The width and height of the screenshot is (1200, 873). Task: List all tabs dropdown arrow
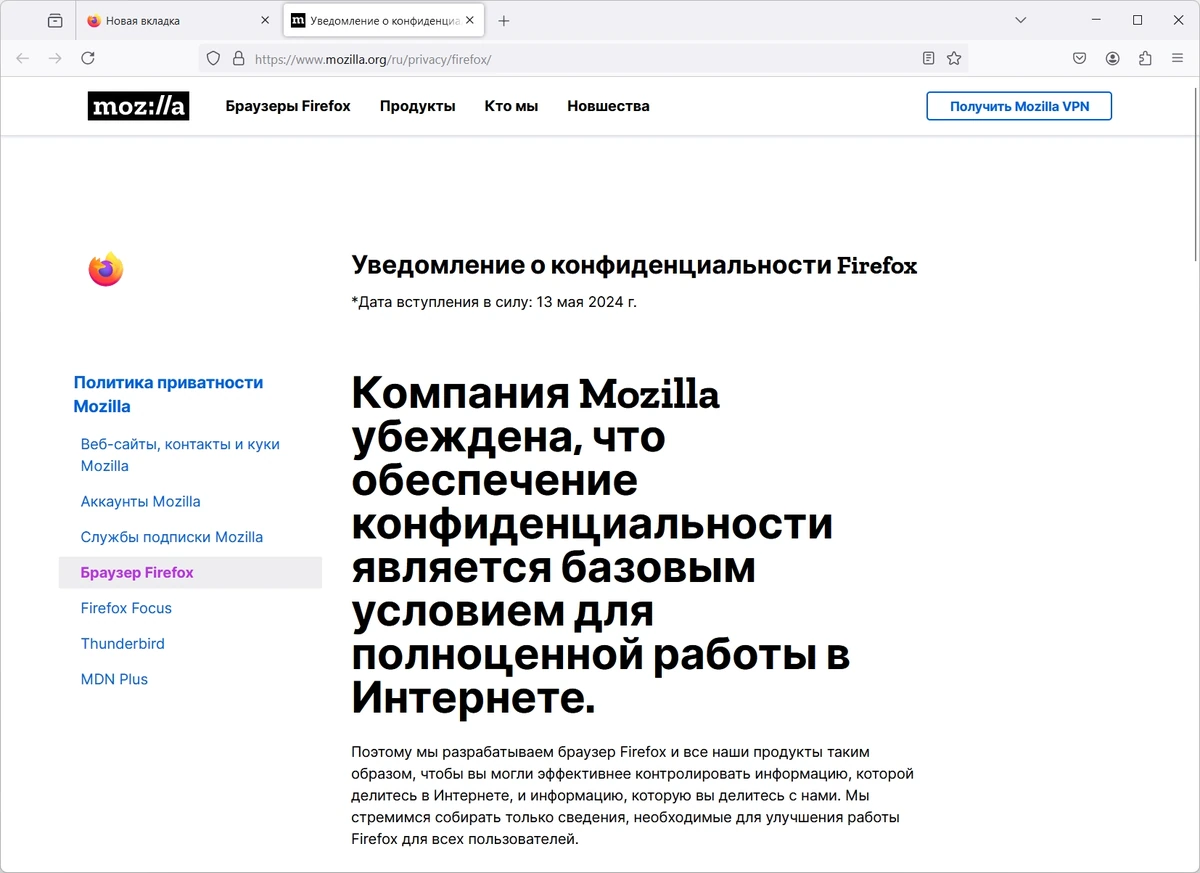1020,20
